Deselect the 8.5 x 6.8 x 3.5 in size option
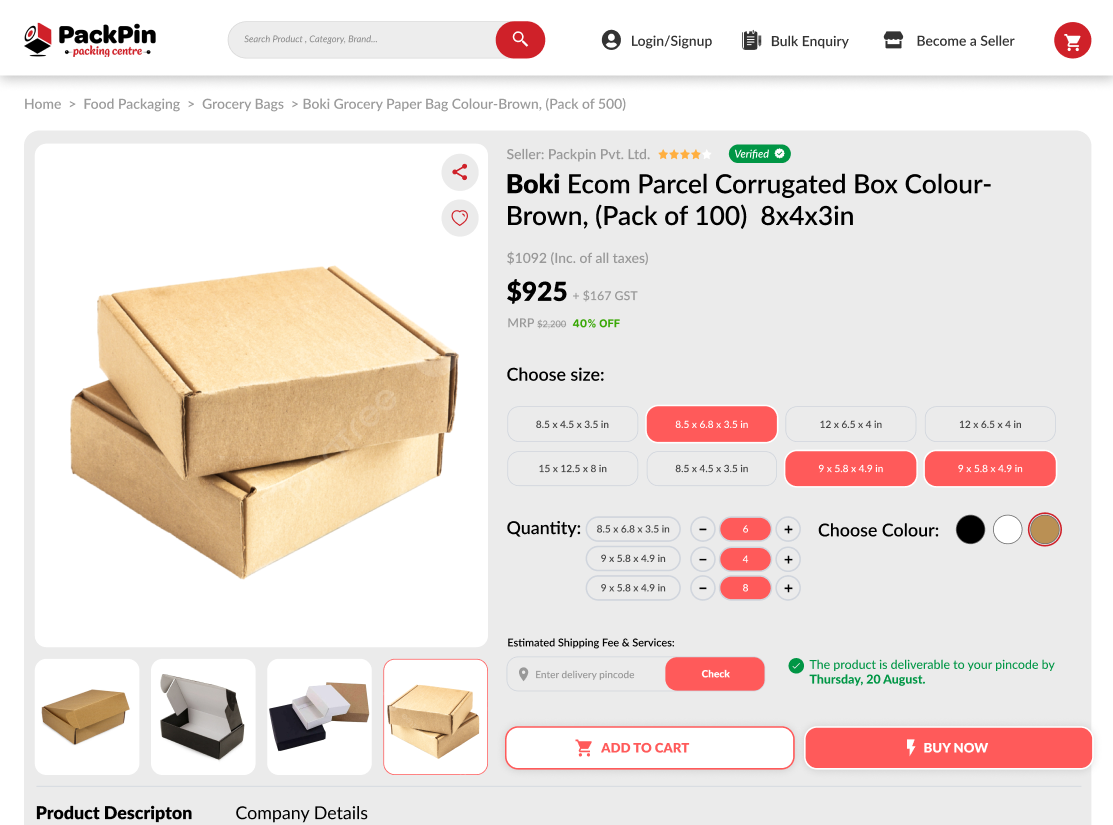Viewport: 1113px width, 825px height. [711, 425]
